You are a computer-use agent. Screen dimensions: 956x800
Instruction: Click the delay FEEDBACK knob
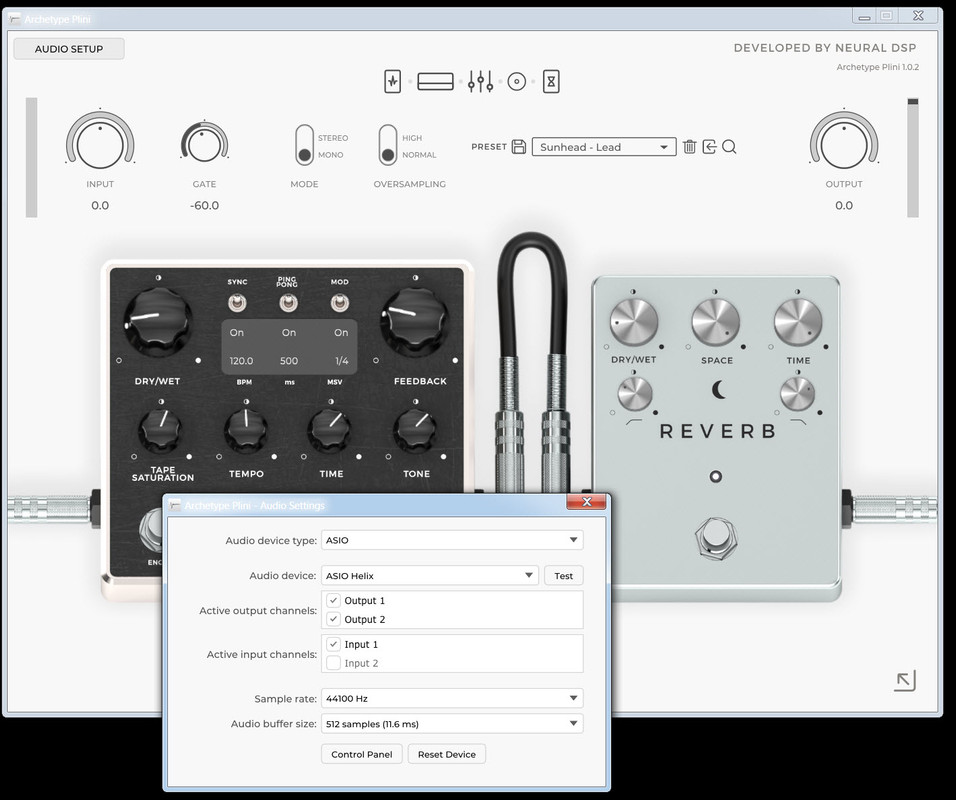click(x=415, y=322)
